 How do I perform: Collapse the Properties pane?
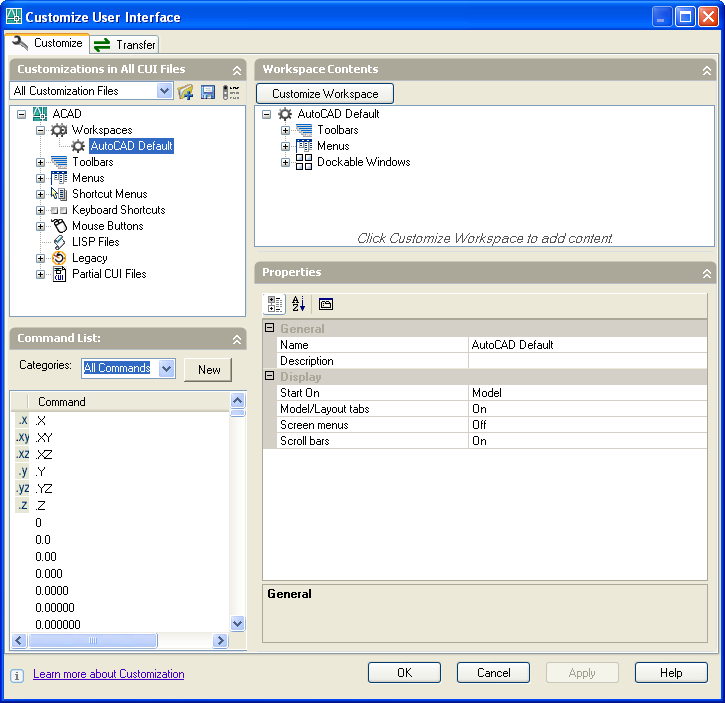point(707,273)
